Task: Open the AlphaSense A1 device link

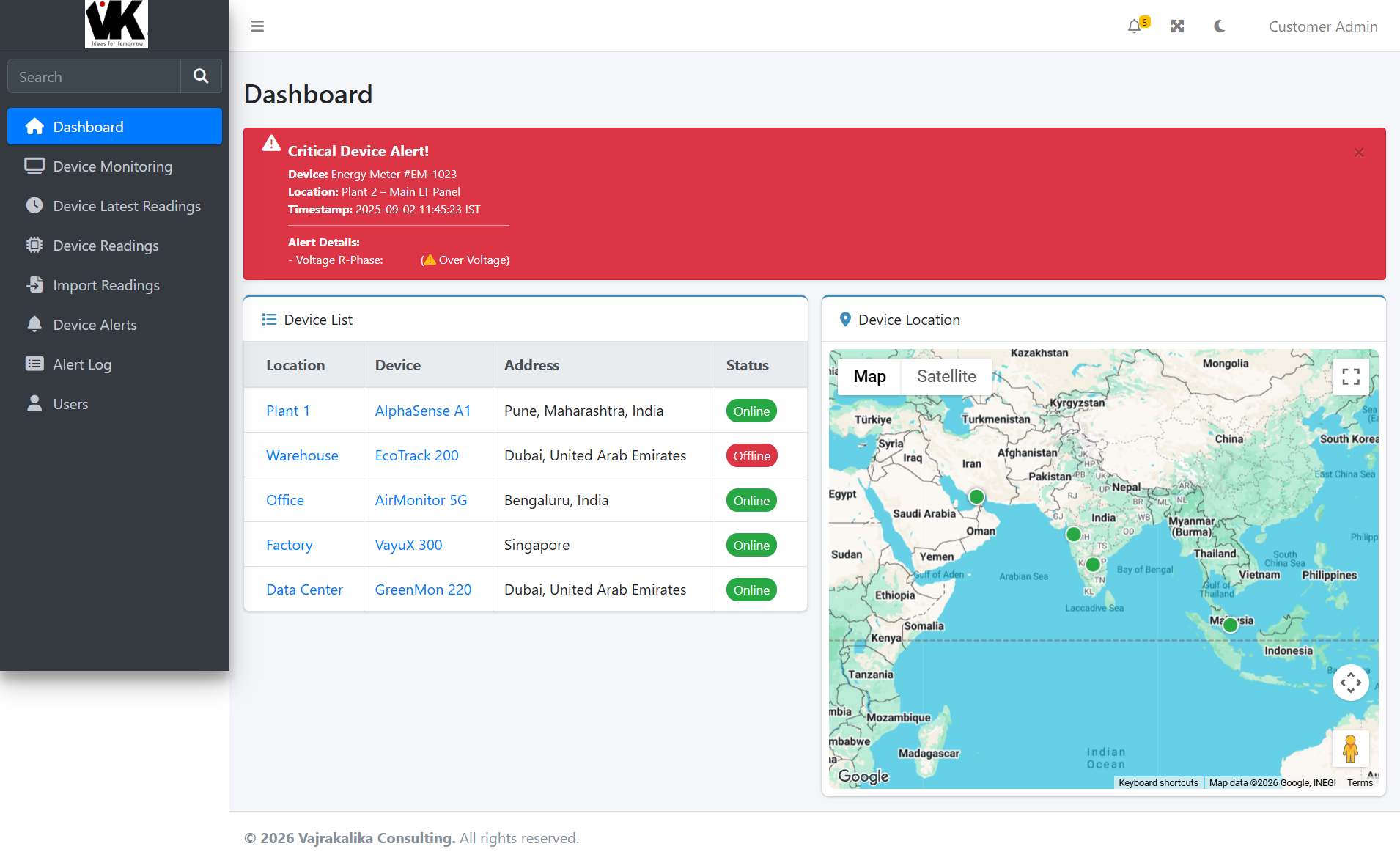Action: (423, 411)
